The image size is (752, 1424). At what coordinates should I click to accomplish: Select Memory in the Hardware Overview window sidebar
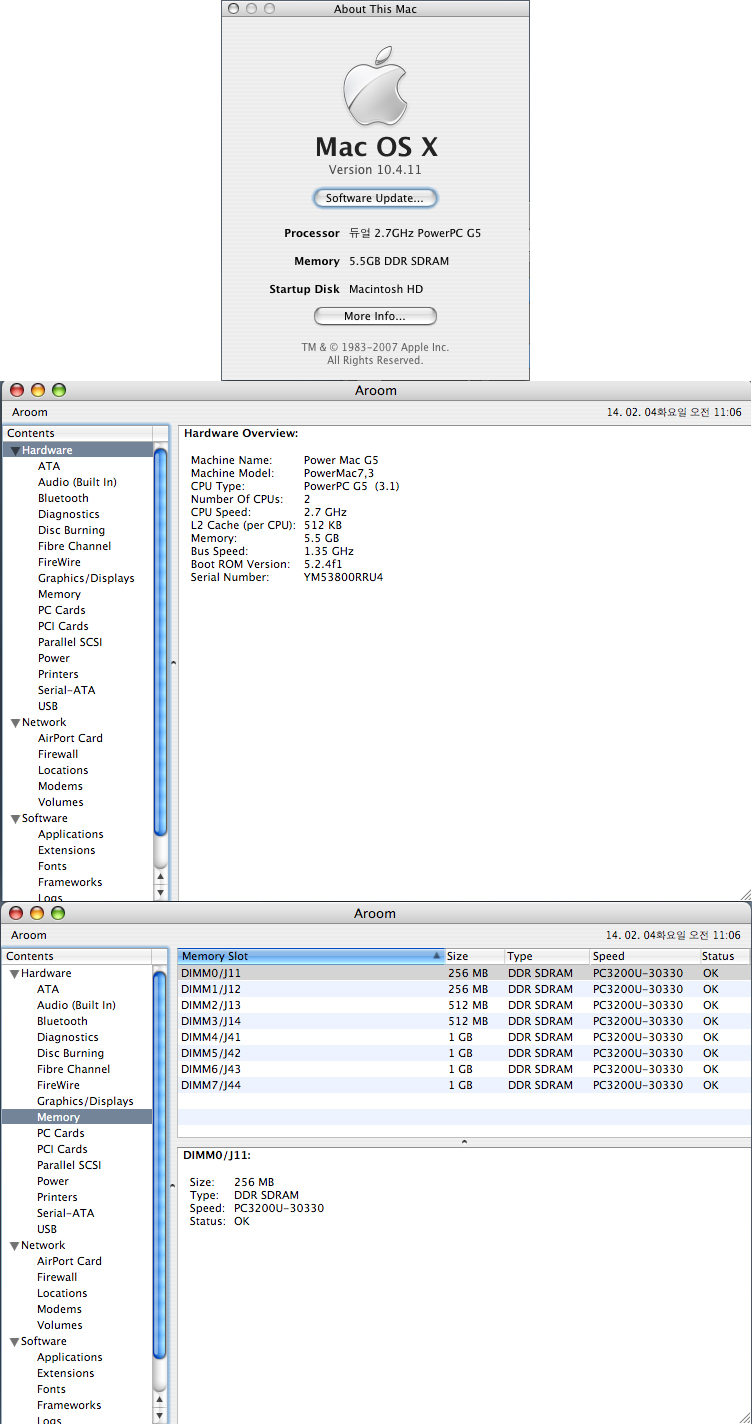59,594
